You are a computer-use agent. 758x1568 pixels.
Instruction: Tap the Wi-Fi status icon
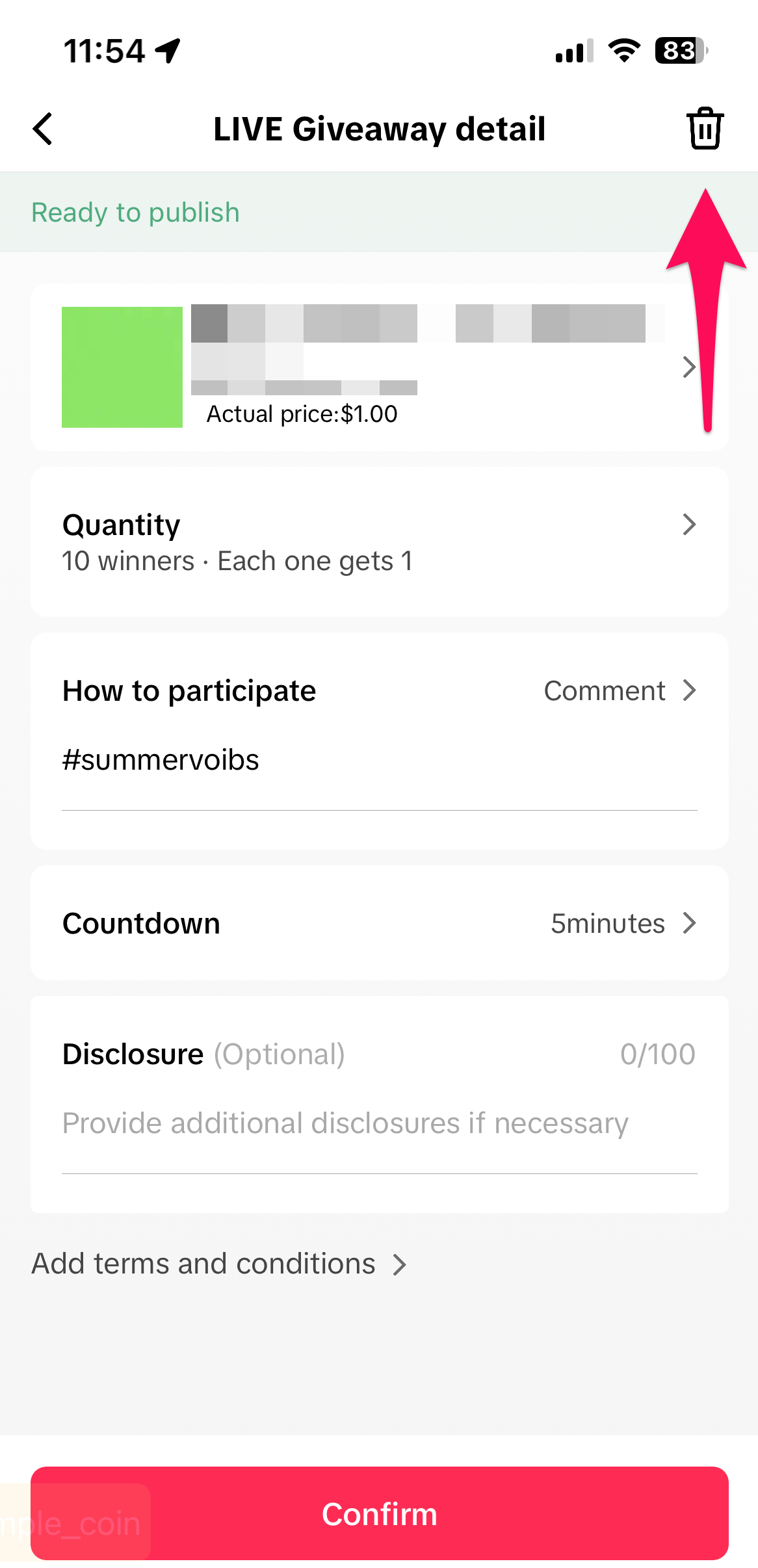tap(624, 51)
